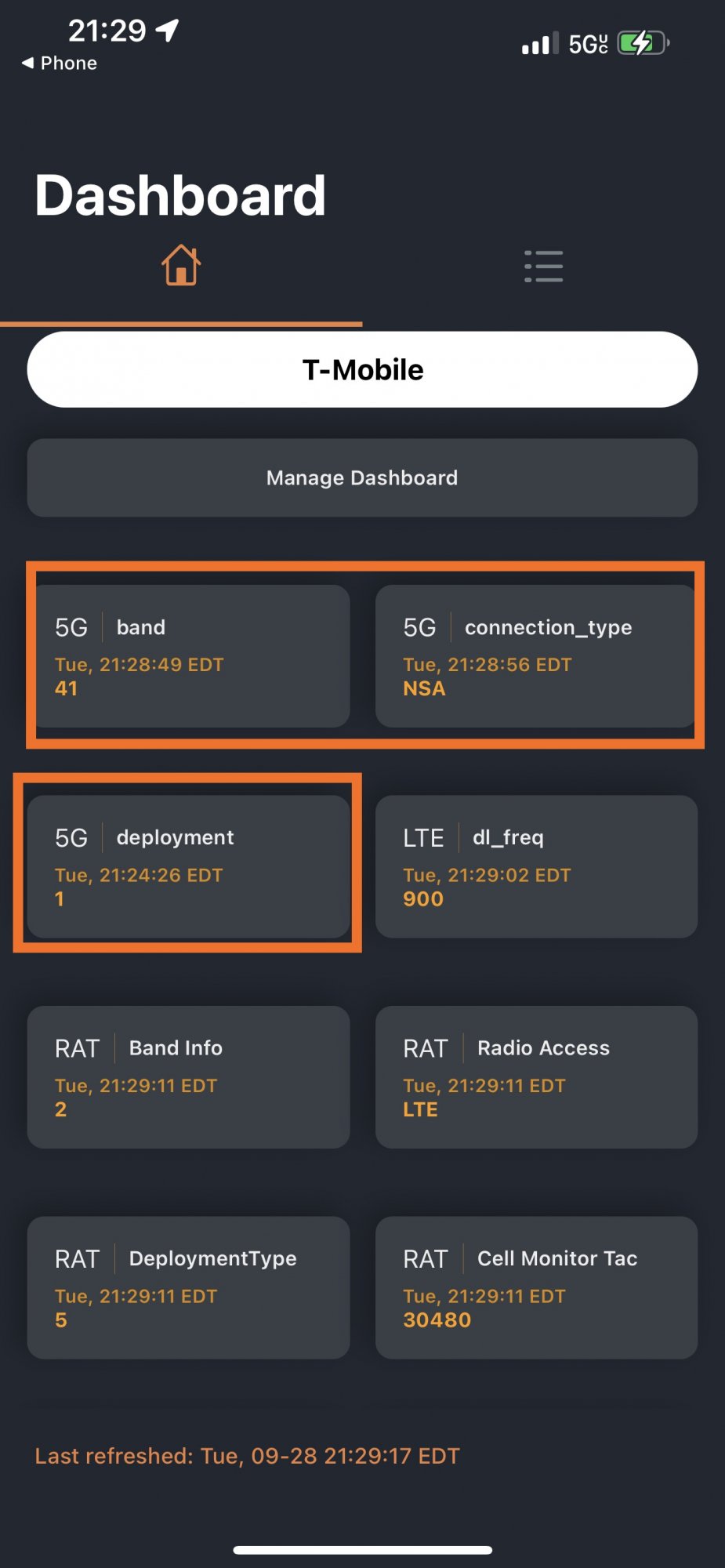Tap the home indicator bar
Screen dimensions: 725x1568
362,1550
